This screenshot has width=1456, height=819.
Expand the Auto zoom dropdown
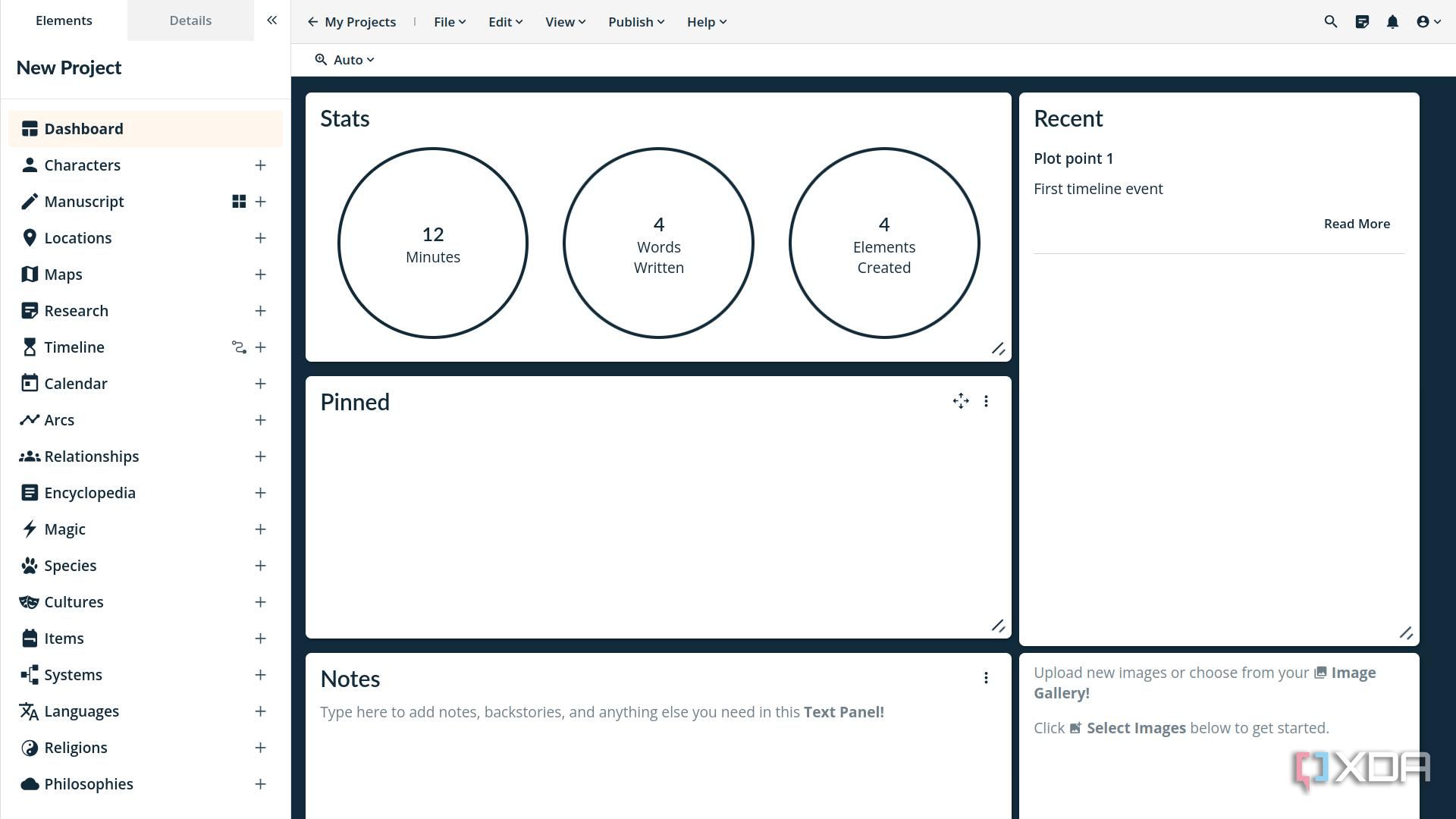click(345, 60)
